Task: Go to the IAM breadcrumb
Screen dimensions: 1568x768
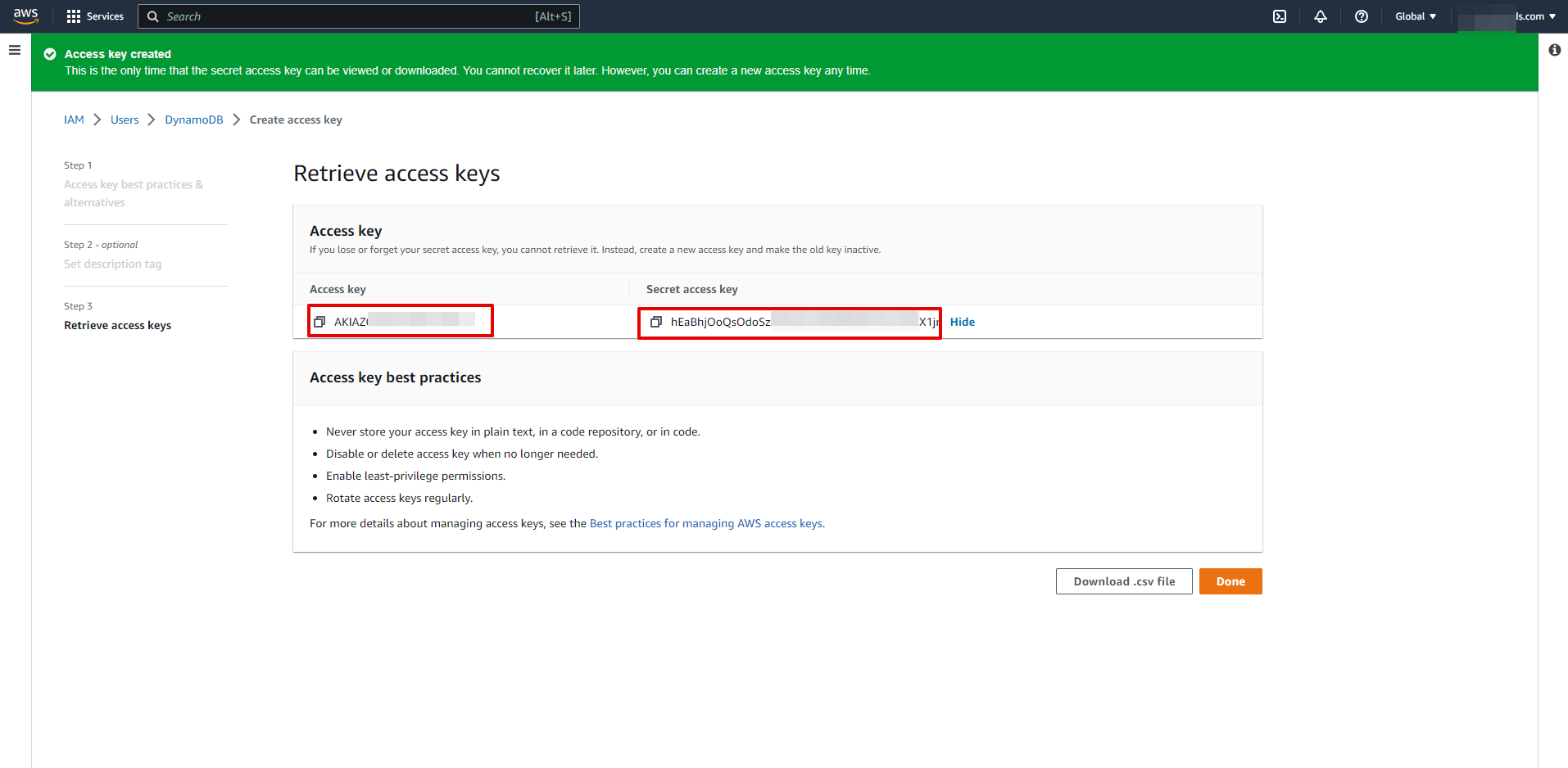Action: (x=74, y=120)
